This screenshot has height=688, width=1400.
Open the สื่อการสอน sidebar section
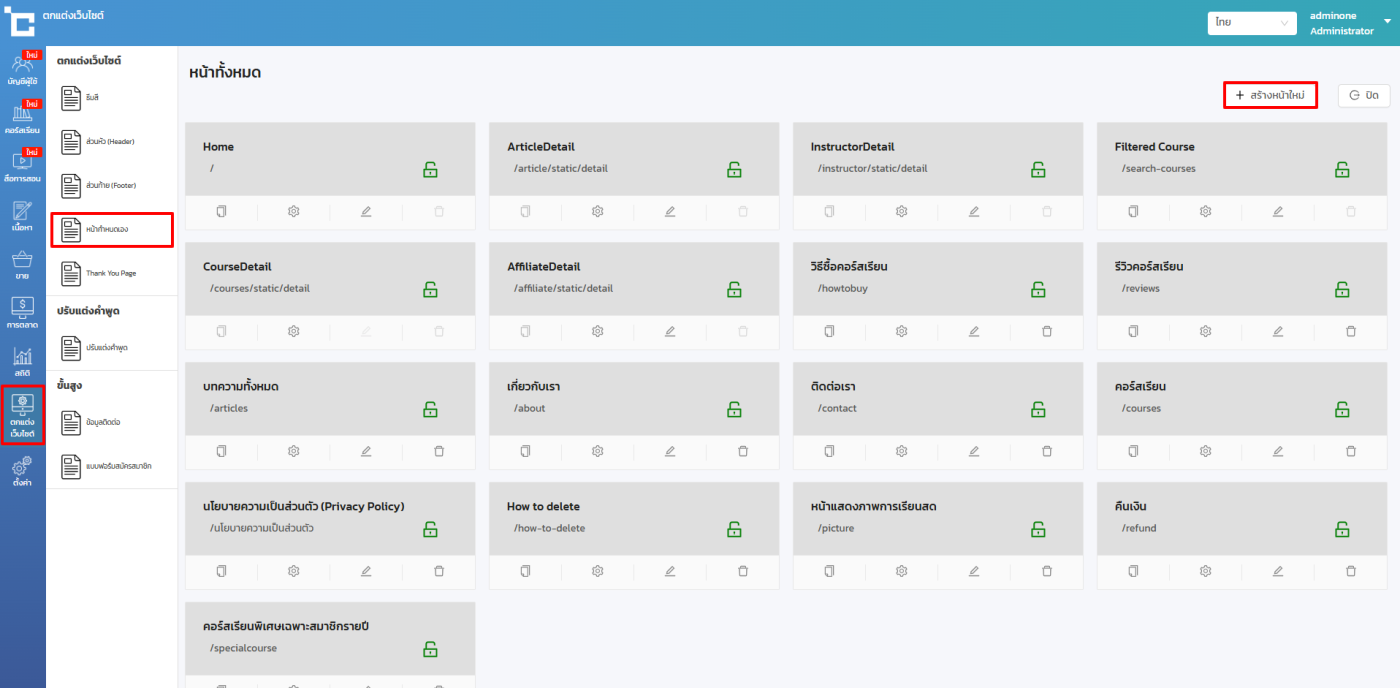[x=22, y=165]
